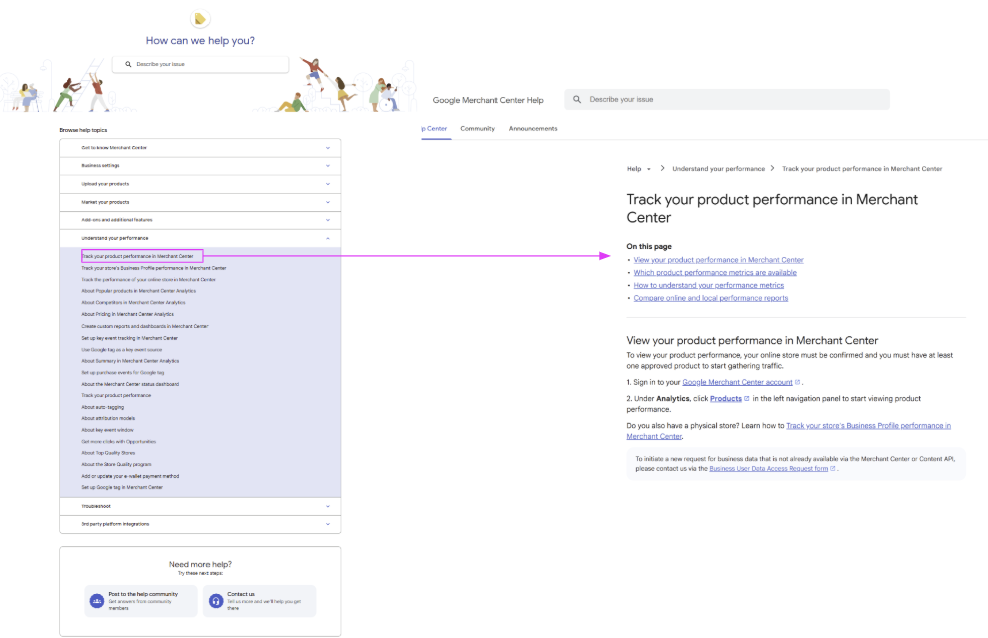988x638 pixels.
Task: Jump to Compare online and local performance reports
Action: pyautogui.click(x=711, y=299)
